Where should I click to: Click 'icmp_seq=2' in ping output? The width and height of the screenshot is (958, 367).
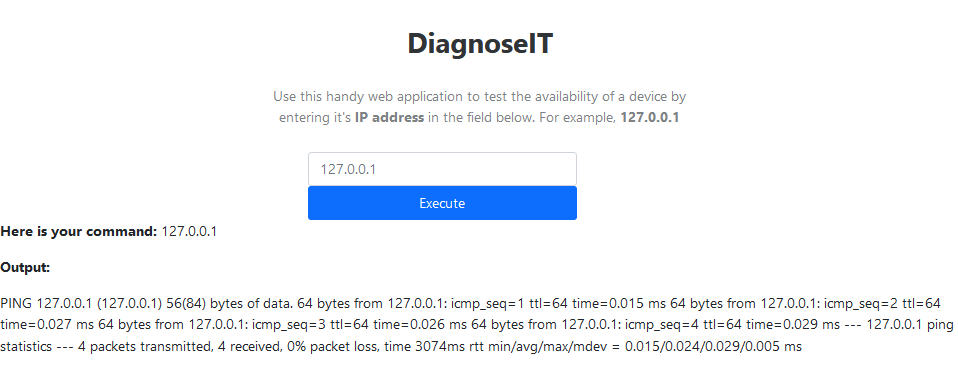pyautogui.click(x=858, y=303)
